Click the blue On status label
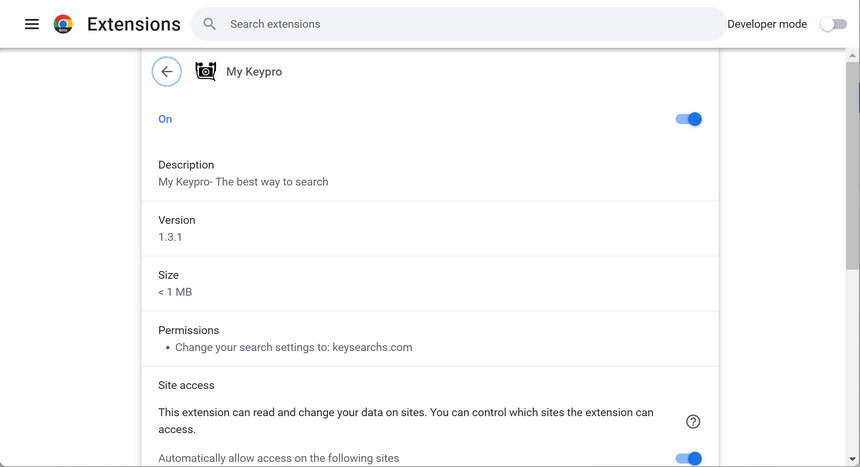 (165, 119)
